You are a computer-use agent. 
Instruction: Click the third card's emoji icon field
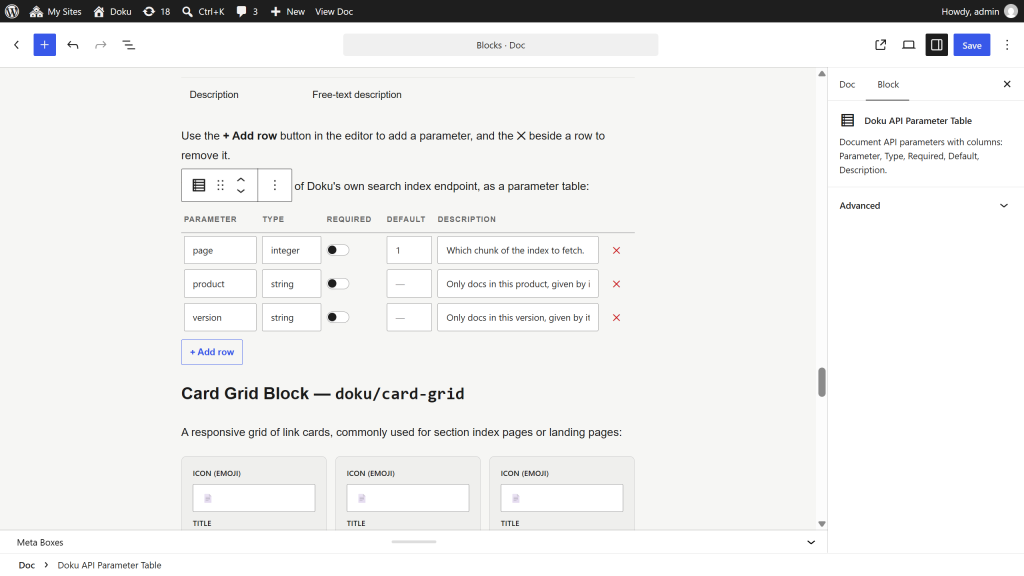[562, 498]
